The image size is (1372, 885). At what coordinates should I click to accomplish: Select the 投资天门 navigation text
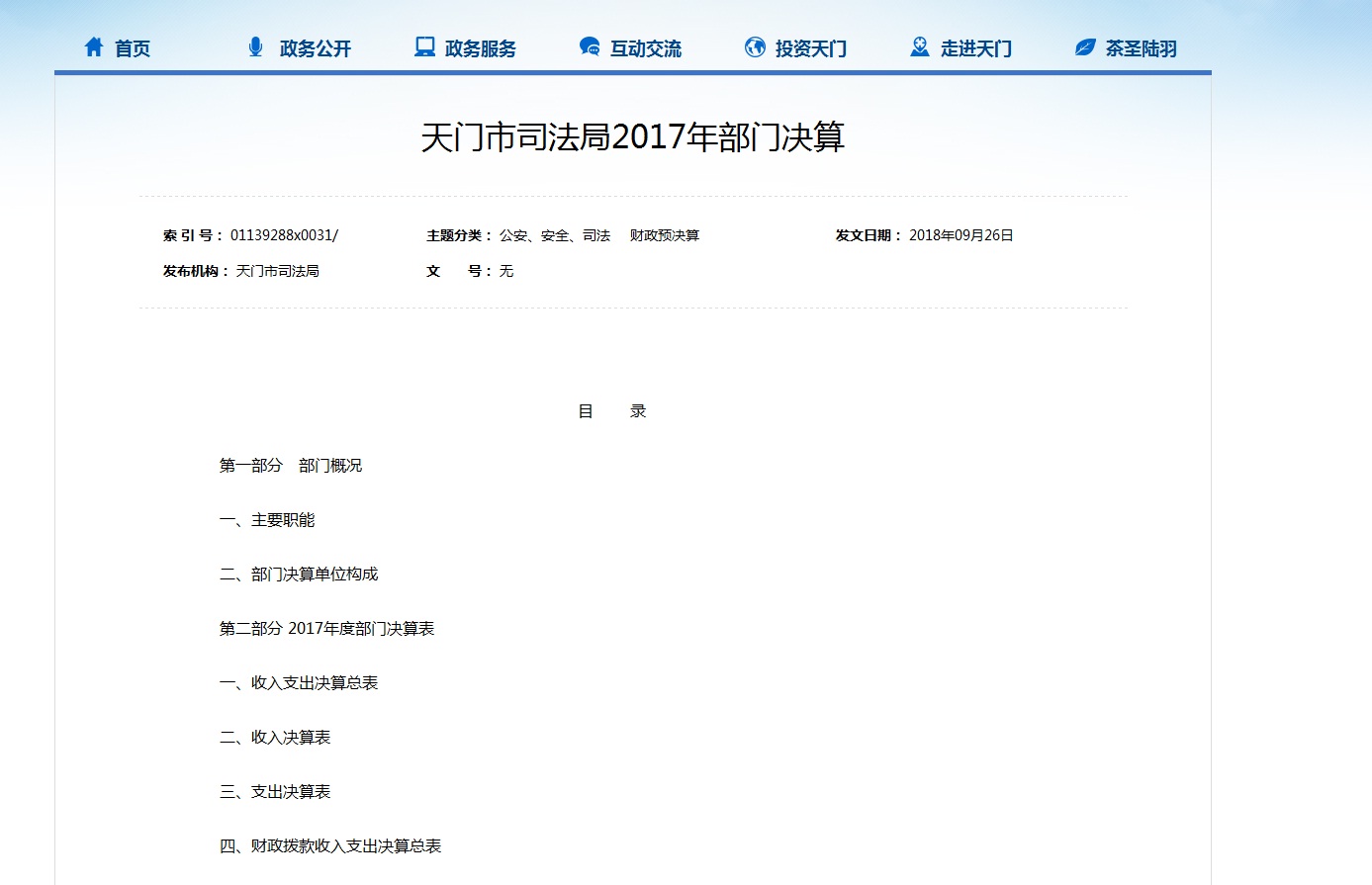click(x=811, y=48)
